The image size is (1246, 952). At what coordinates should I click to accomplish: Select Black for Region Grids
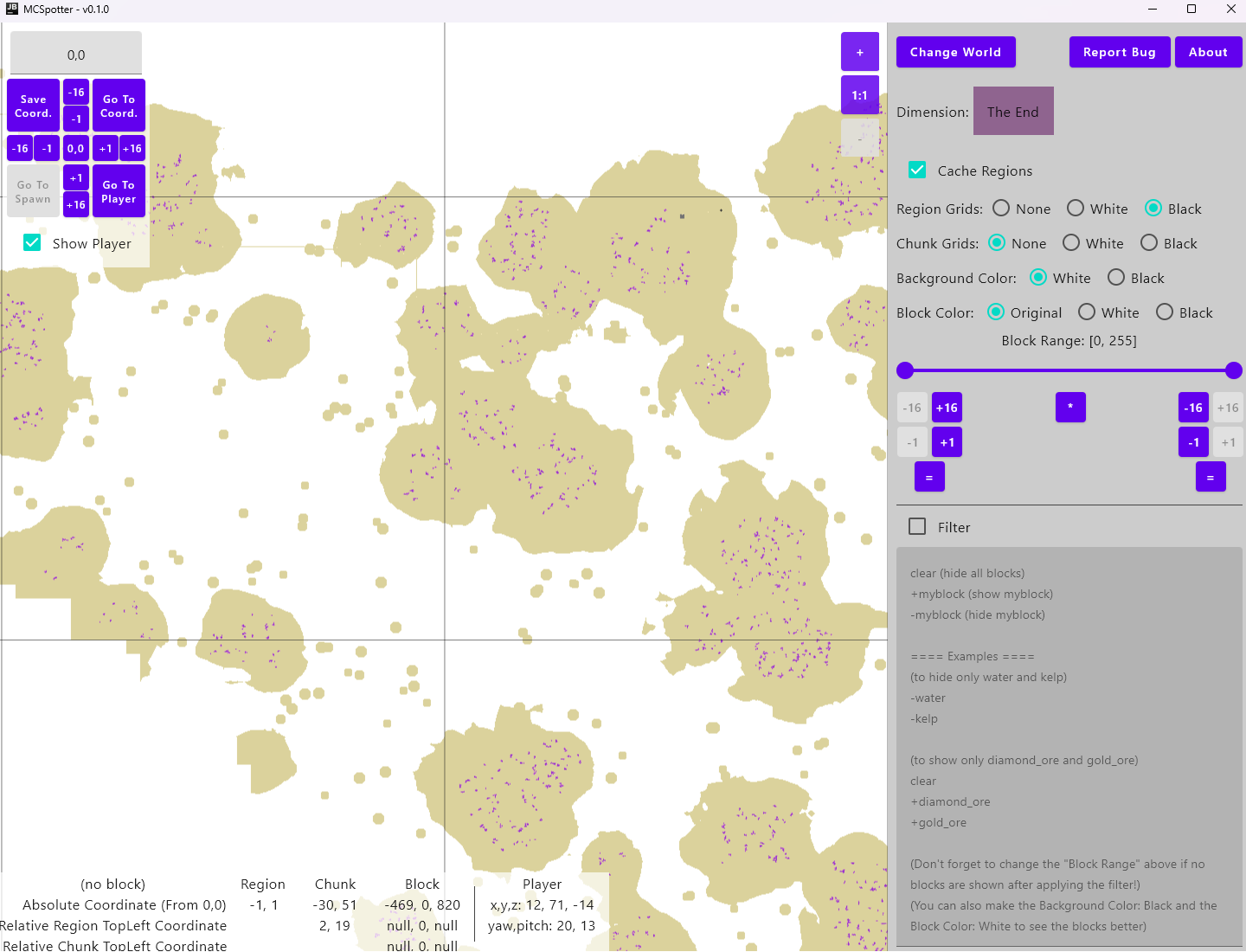pyautogui.click(x=1153, y=209)
